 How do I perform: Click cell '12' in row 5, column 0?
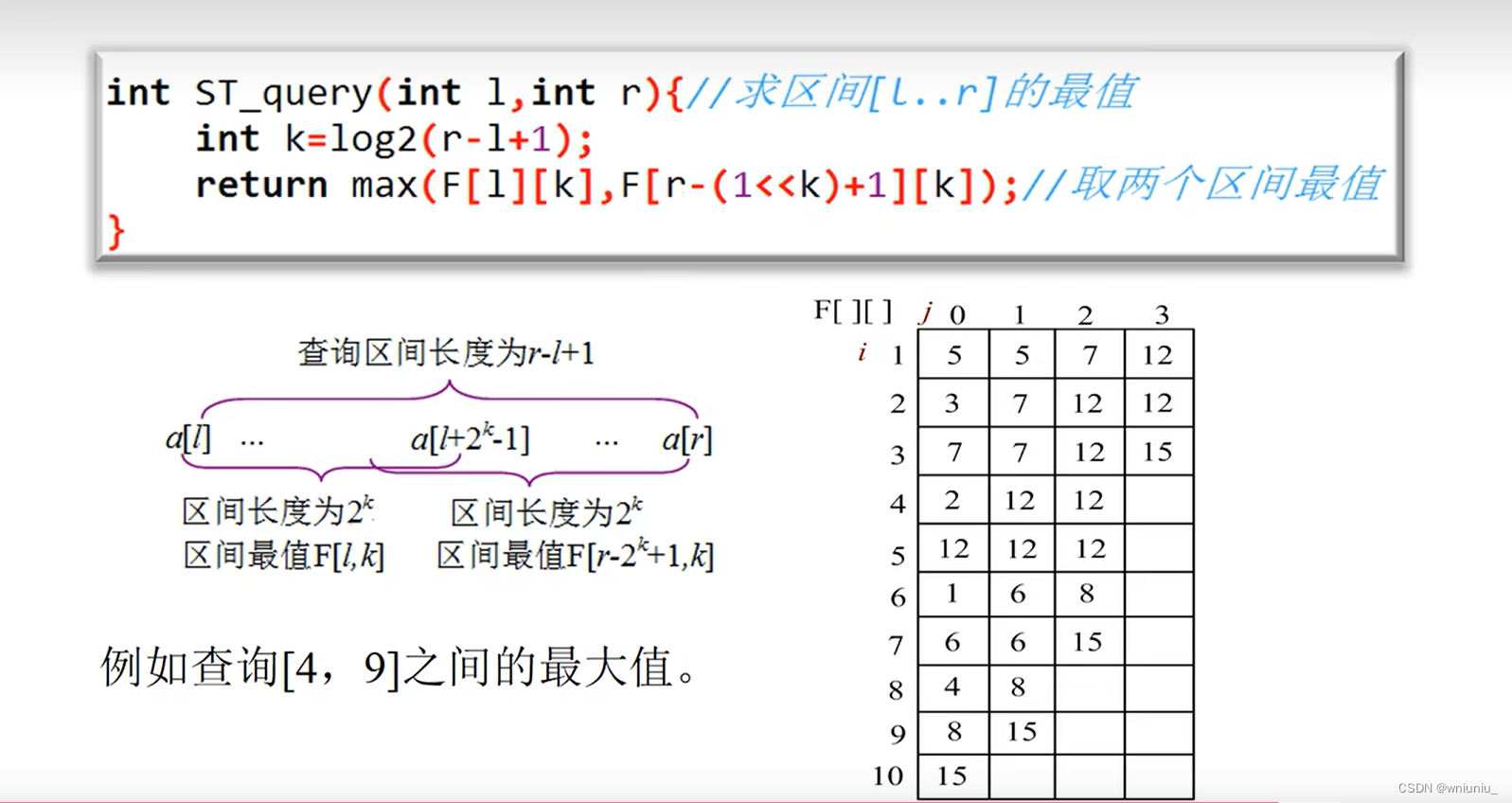point(953,548)
